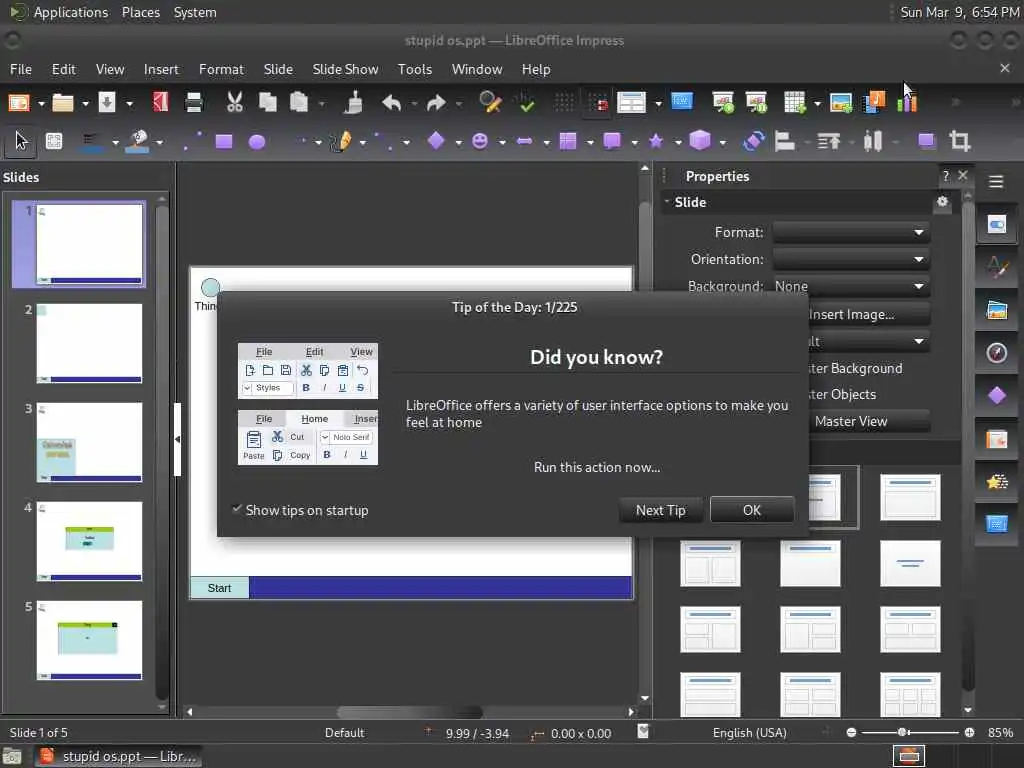This screenshot has height=768, width=1024.
Task: Click the Insert Chart icon
Action: [907, 102]
